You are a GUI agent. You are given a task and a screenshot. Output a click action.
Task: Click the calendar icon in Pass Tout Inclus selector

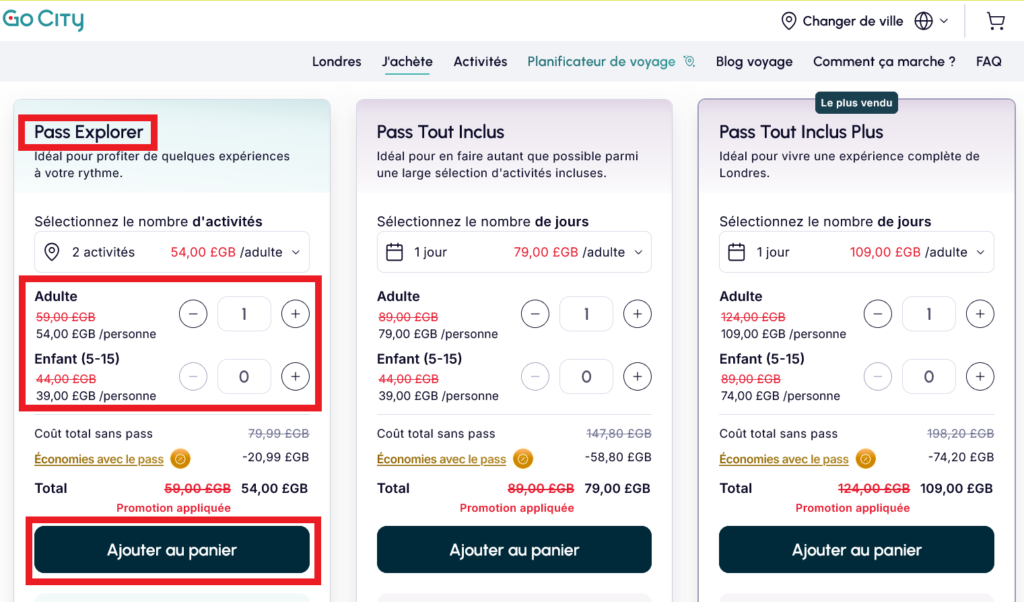click(x=393, y=252)
